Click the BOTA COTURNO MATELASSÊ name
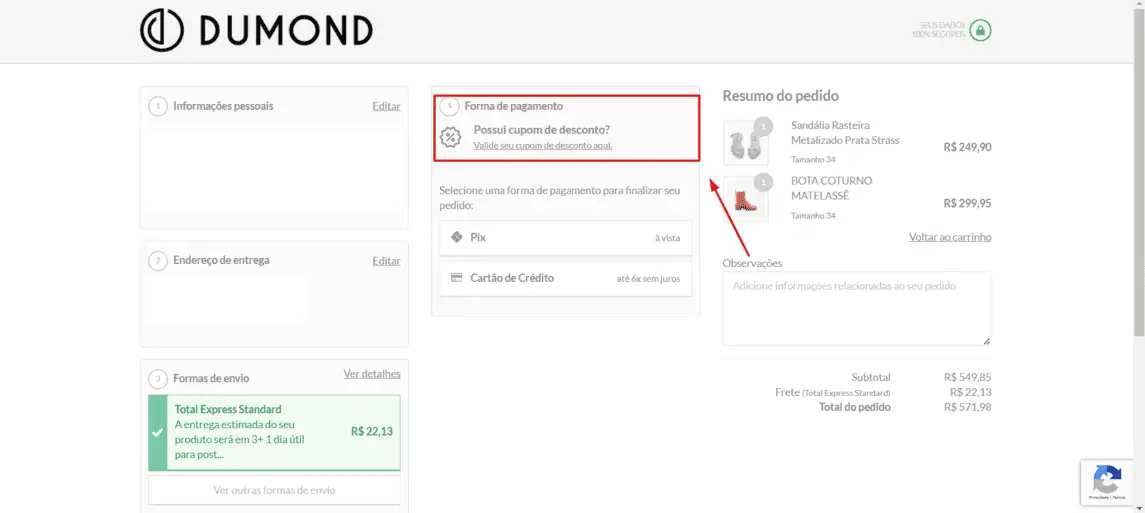The image size is (1145, 513). click(x=832, y=188)
